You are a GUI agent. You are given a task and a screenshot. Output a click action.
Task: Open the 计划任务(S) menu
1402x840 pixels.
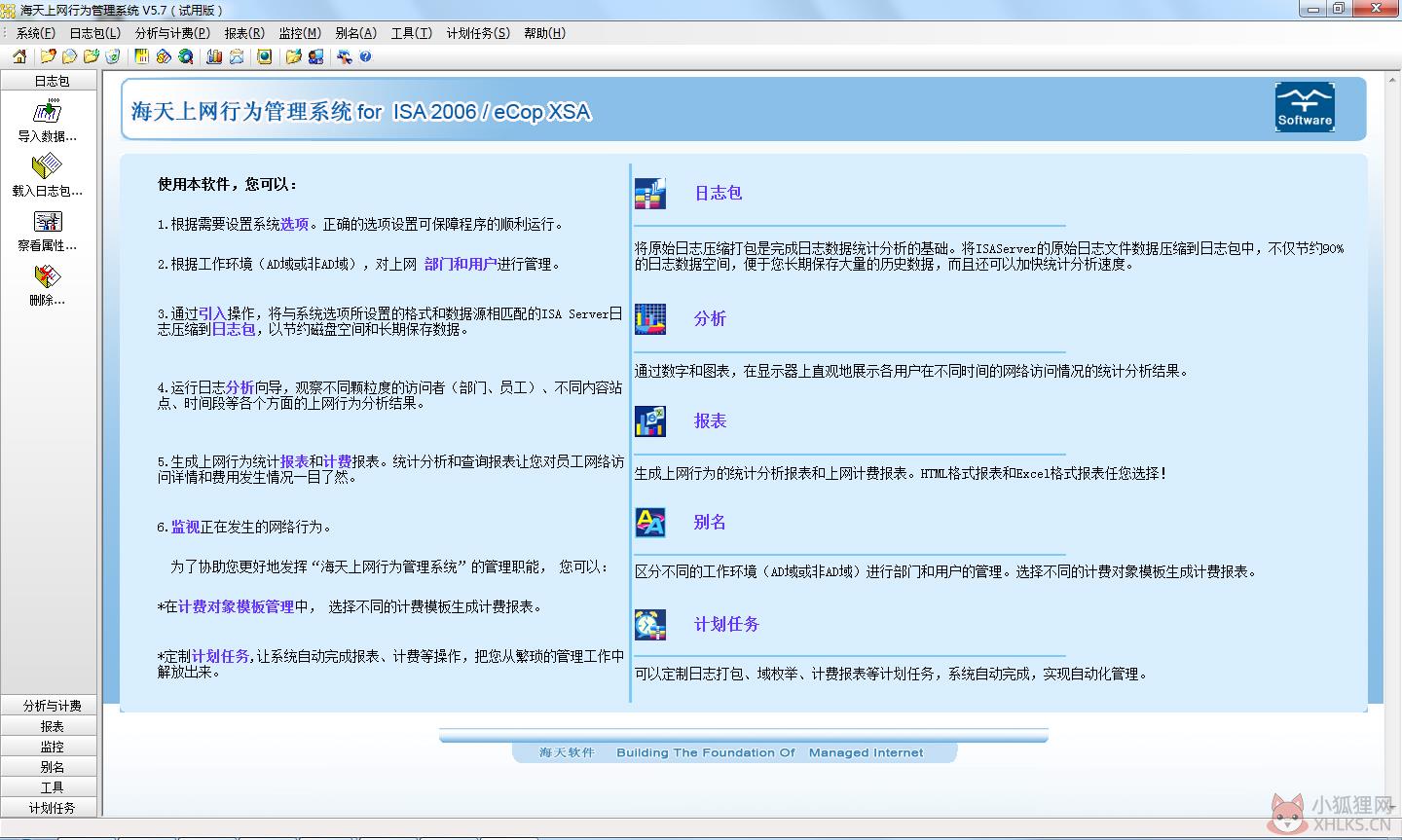(x=478, y=33)
